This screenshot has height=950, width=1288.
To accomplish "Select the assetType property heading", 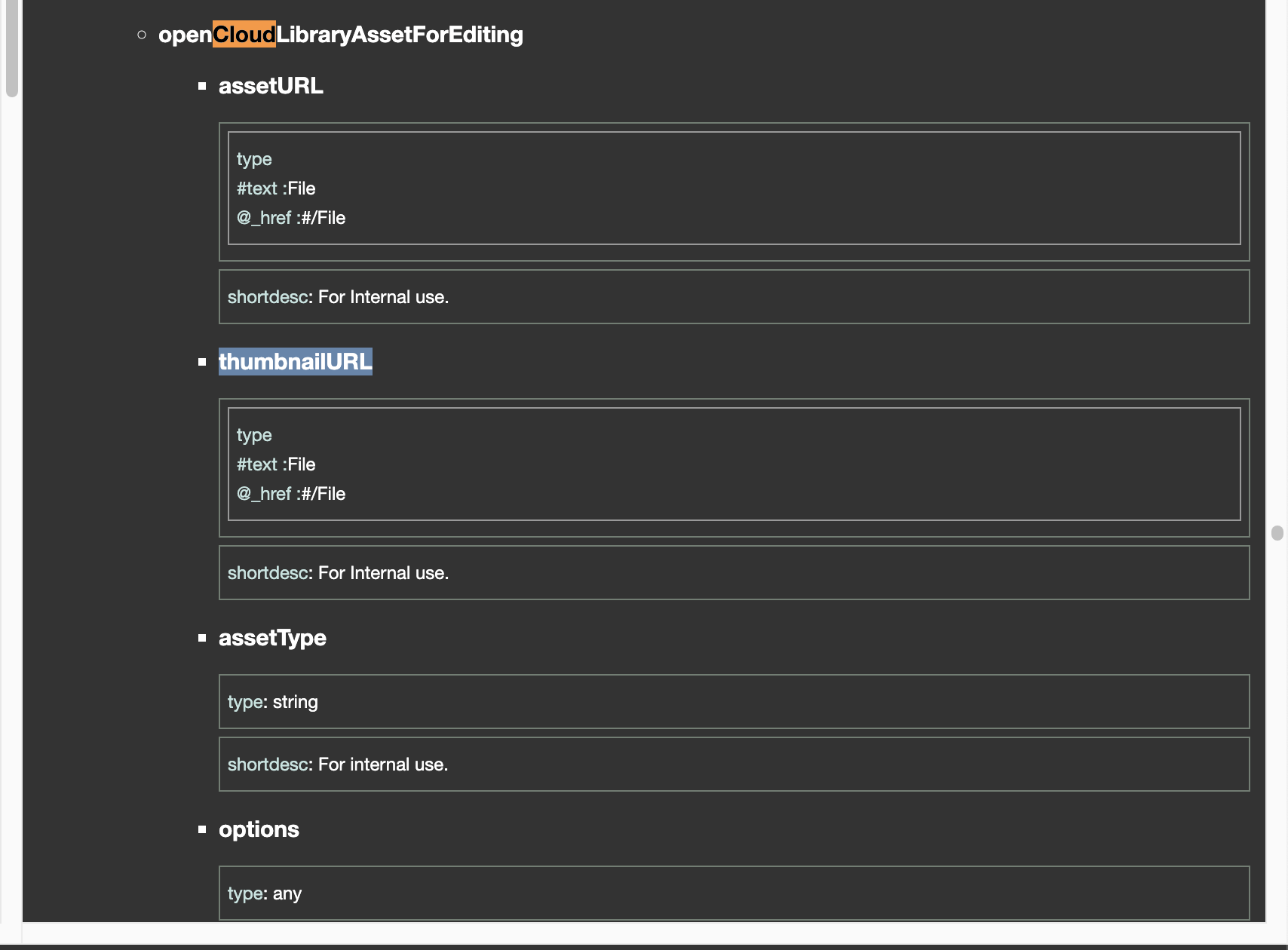I will [272, 638].
